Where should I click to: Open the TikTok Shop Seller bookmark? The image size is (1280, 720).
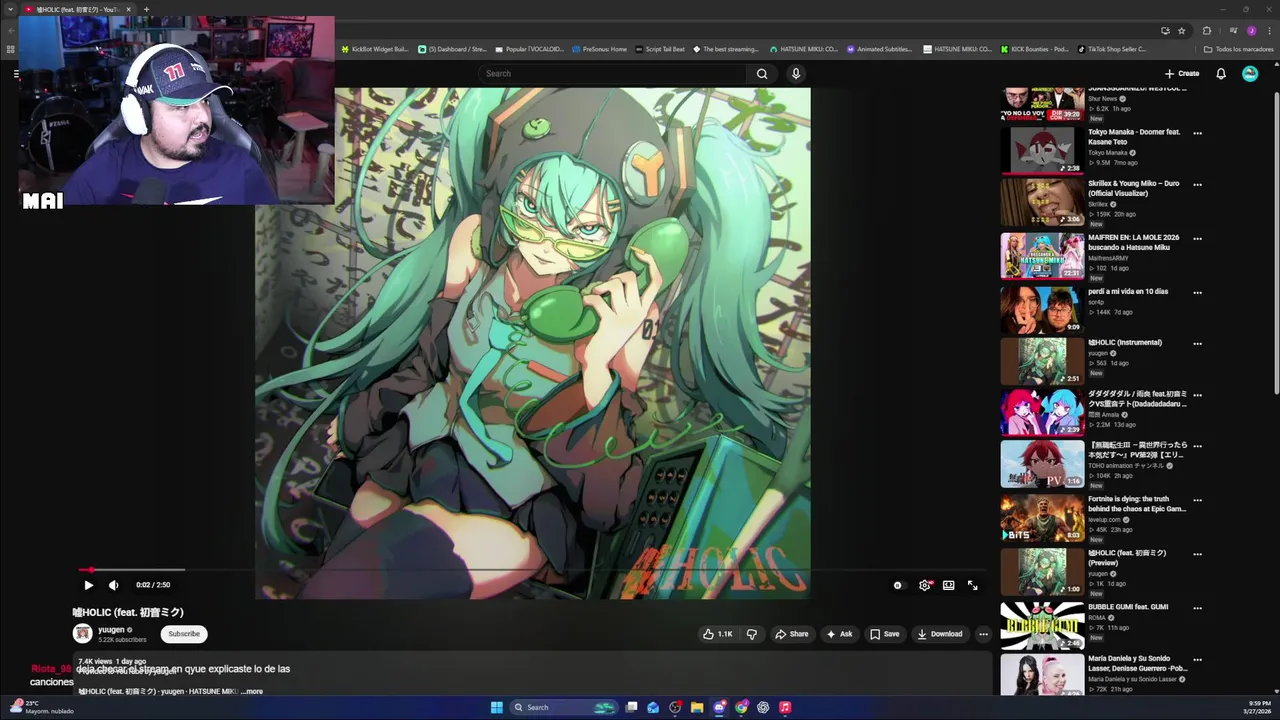point(1112,49)
